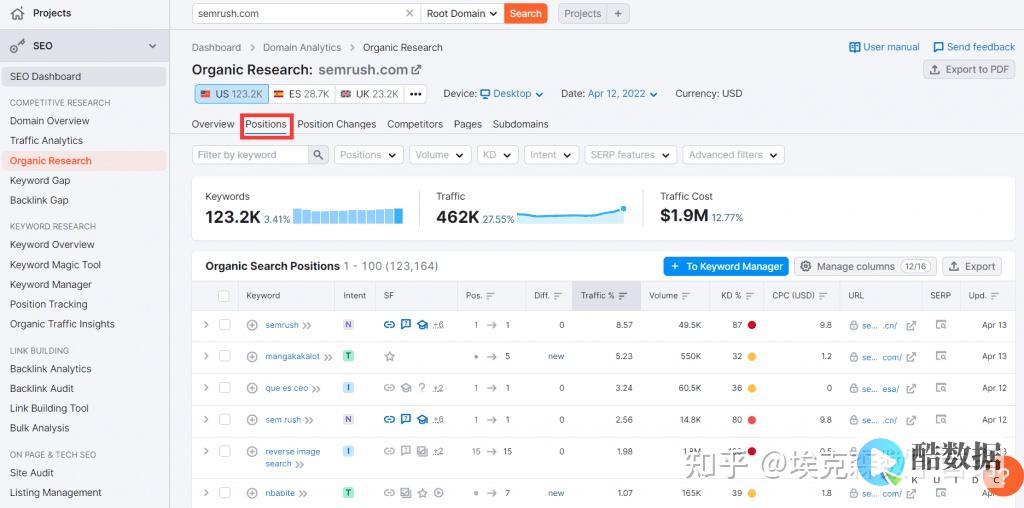This screenshot has height=508, width=1024.
Task: Open the SERP features filter dropdown
Action: [630, 155]
